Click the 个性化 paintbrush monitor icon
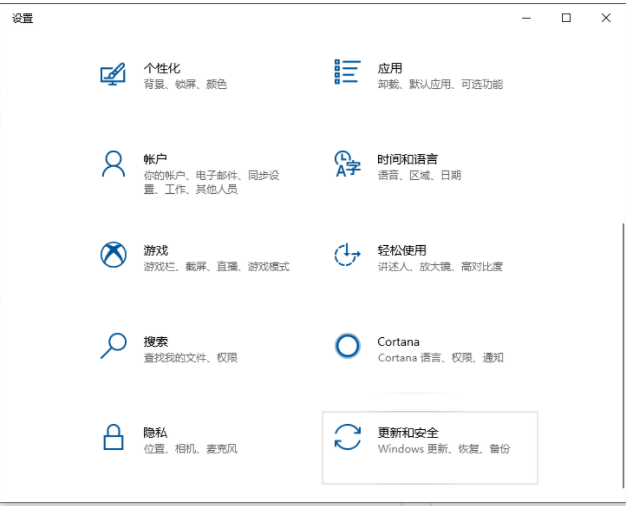Screen dimensions: 626x506 113,75
